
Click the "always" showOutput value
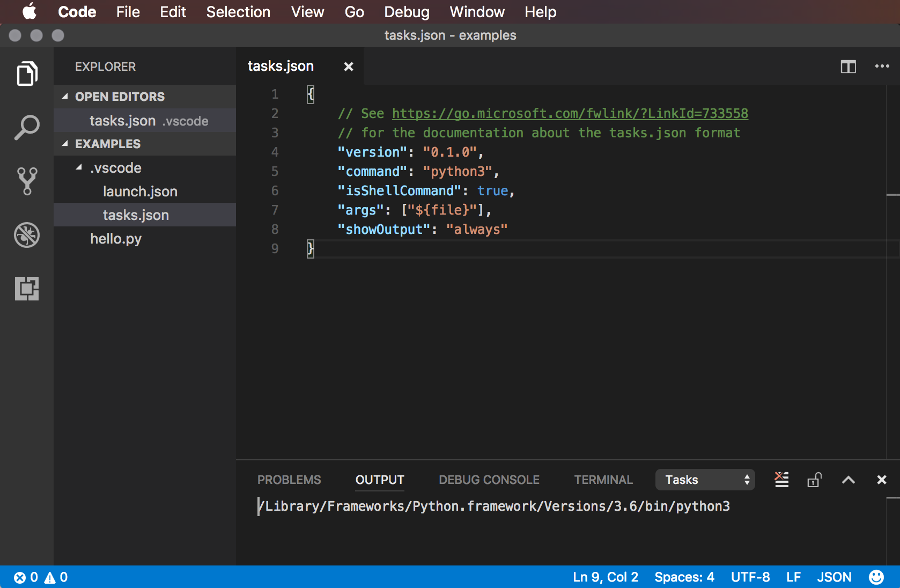point(477,229)
